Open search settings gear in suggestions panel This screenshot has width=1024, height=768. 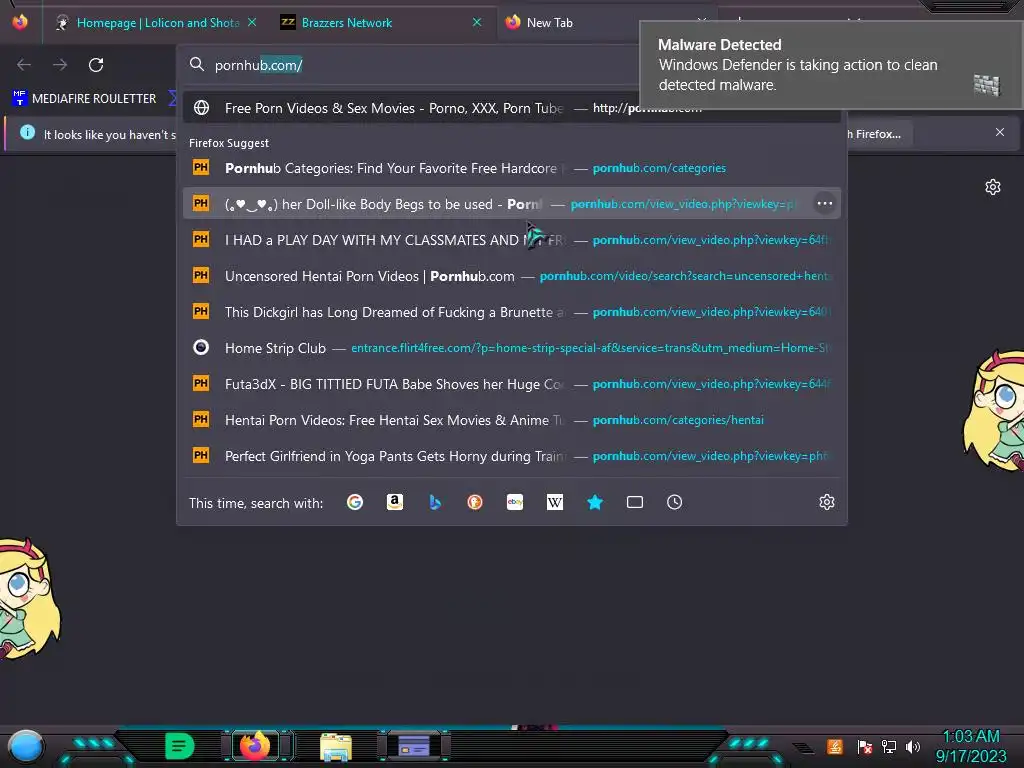tap(827, 502)
